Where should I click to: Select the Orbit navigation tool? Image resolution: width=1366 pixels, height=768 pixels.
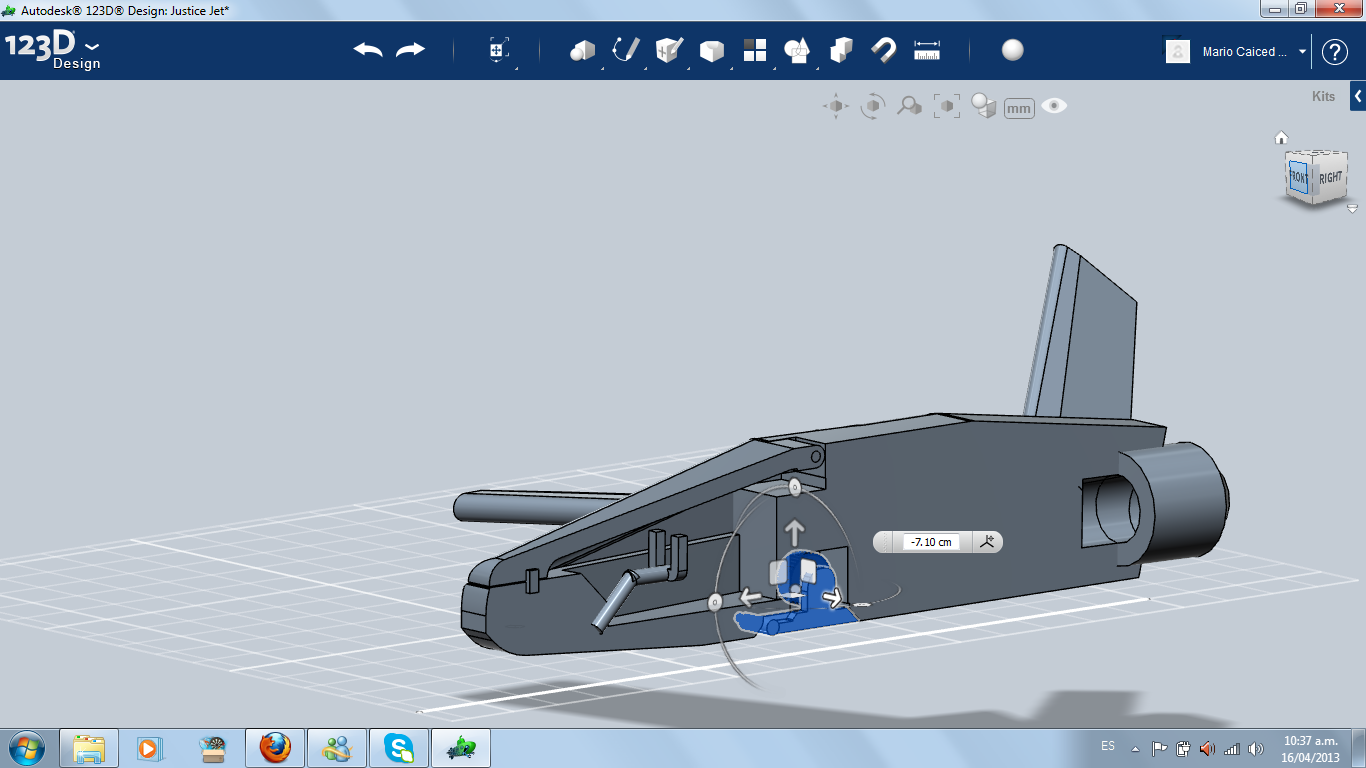coord(873,106)
